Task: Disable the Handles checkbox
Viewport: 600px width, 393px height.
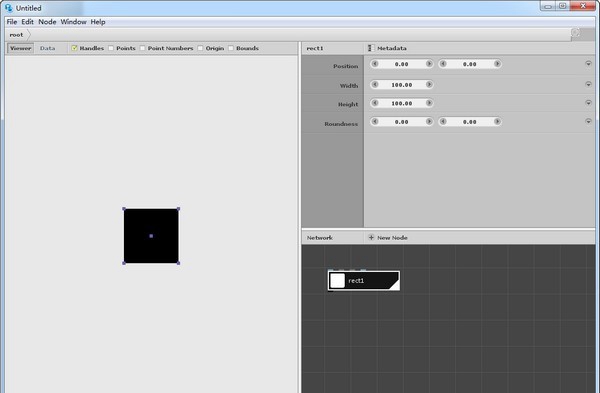Action: pos(74,48)
